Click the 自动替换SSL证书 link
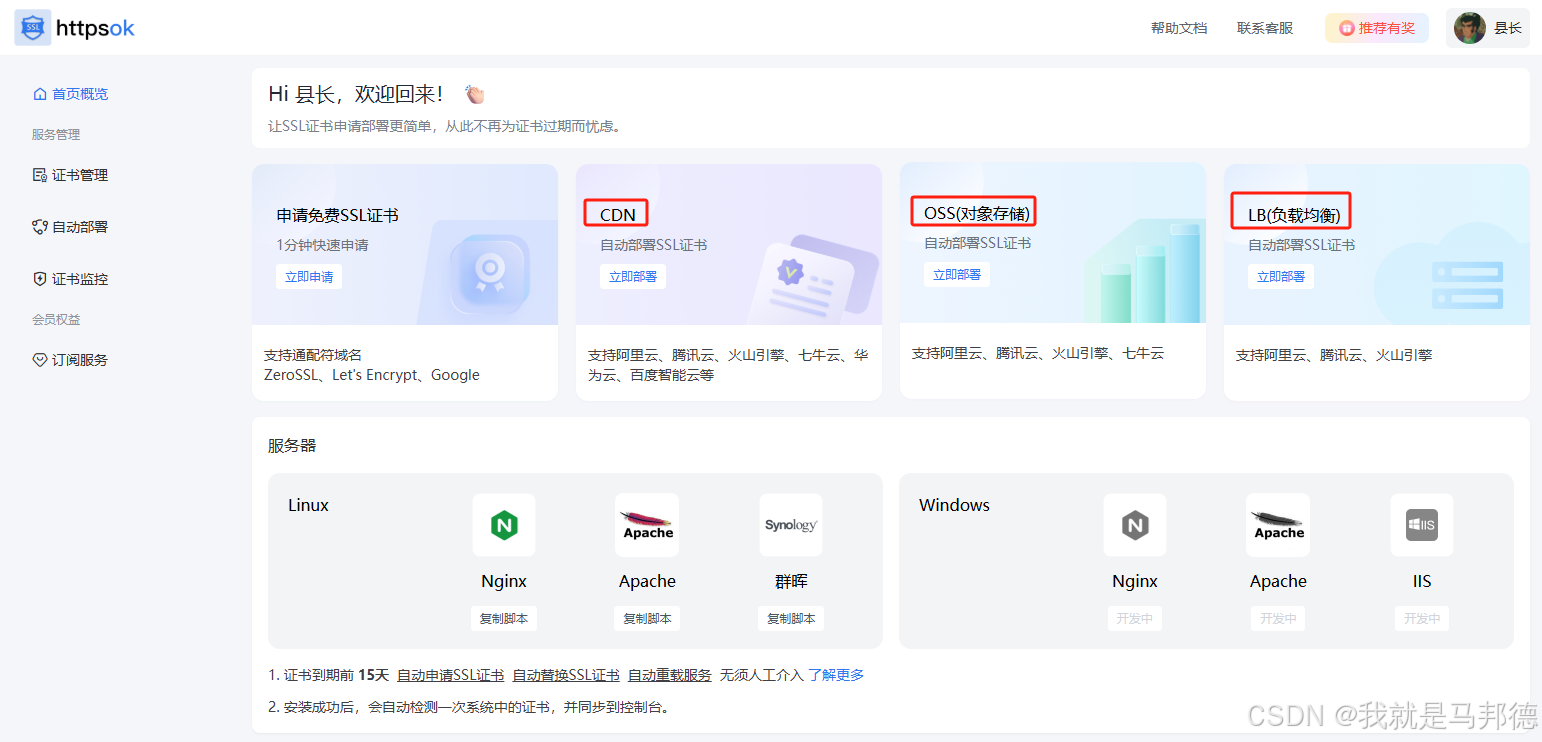Screen dimensions: 1542x742 coord(566,675)
